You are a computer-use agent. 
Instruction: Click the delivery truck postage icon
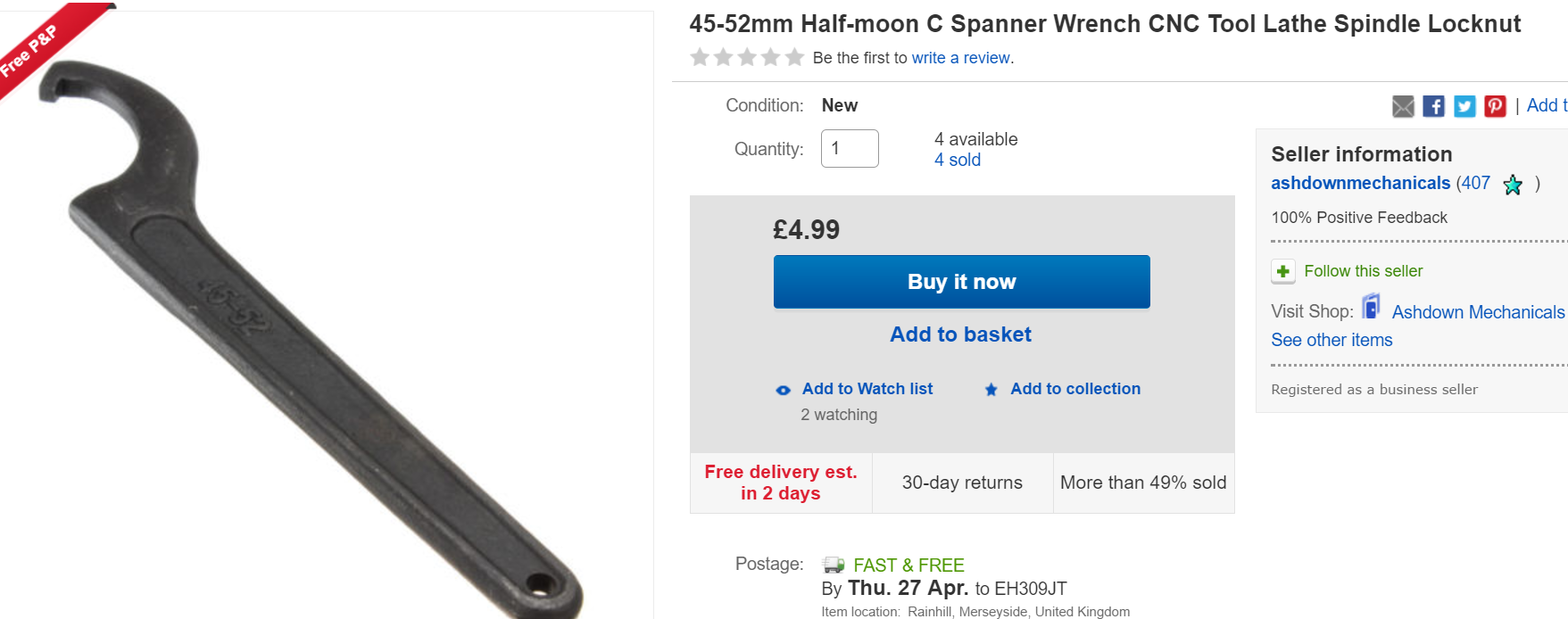tap(834, 565)
